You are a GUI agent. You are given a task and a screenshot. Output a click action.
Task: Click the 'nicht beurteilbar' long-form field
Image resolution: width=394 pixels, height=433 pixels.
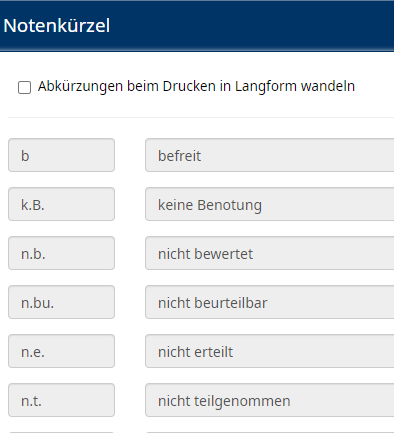269,302
